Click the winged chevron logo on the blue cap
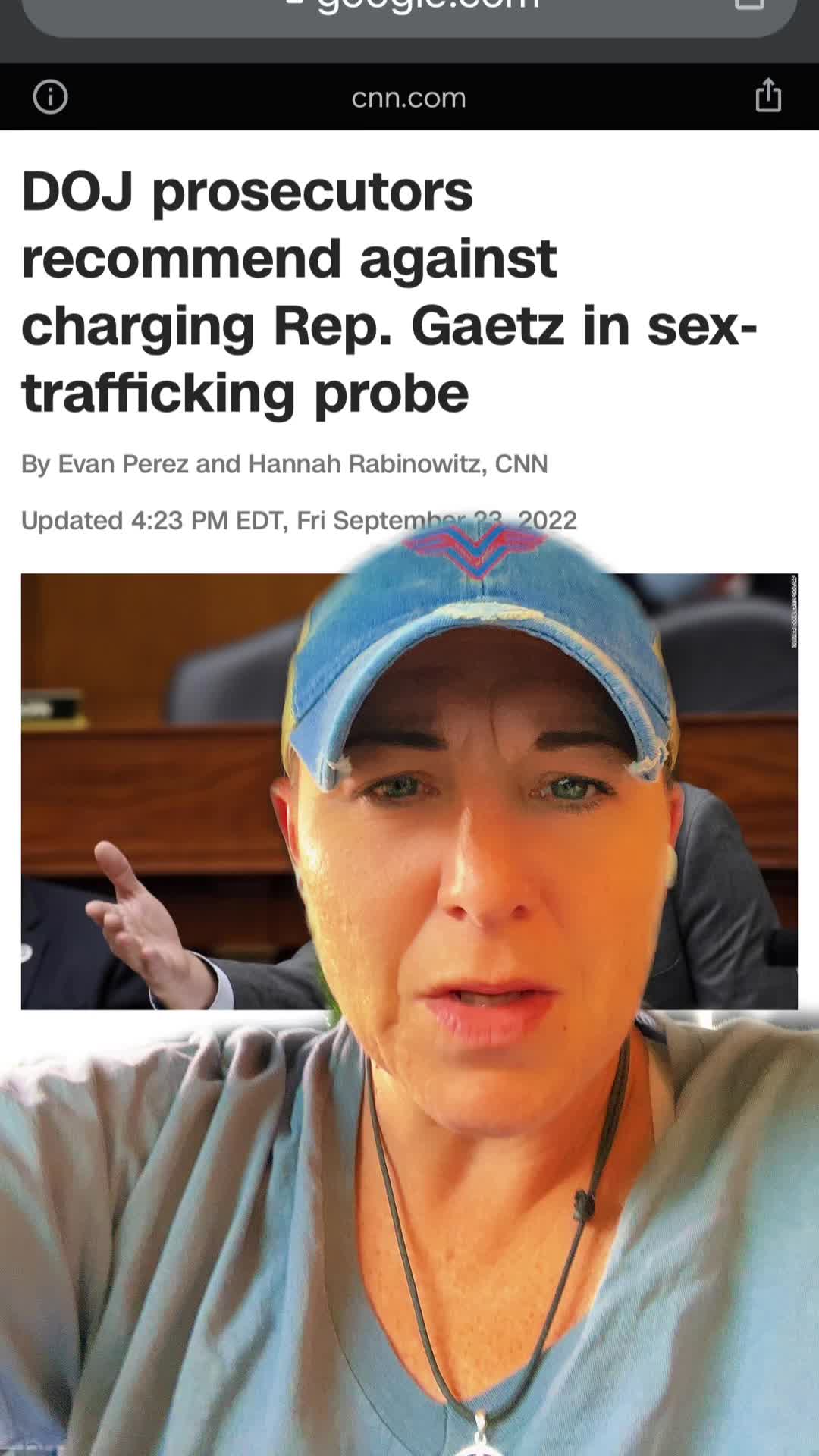 coord(475,549)
